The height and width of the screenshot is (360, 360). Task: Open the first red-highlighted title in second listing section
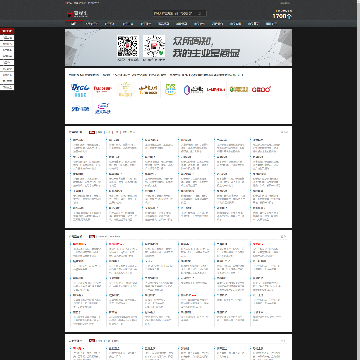(x=79, y=244)
